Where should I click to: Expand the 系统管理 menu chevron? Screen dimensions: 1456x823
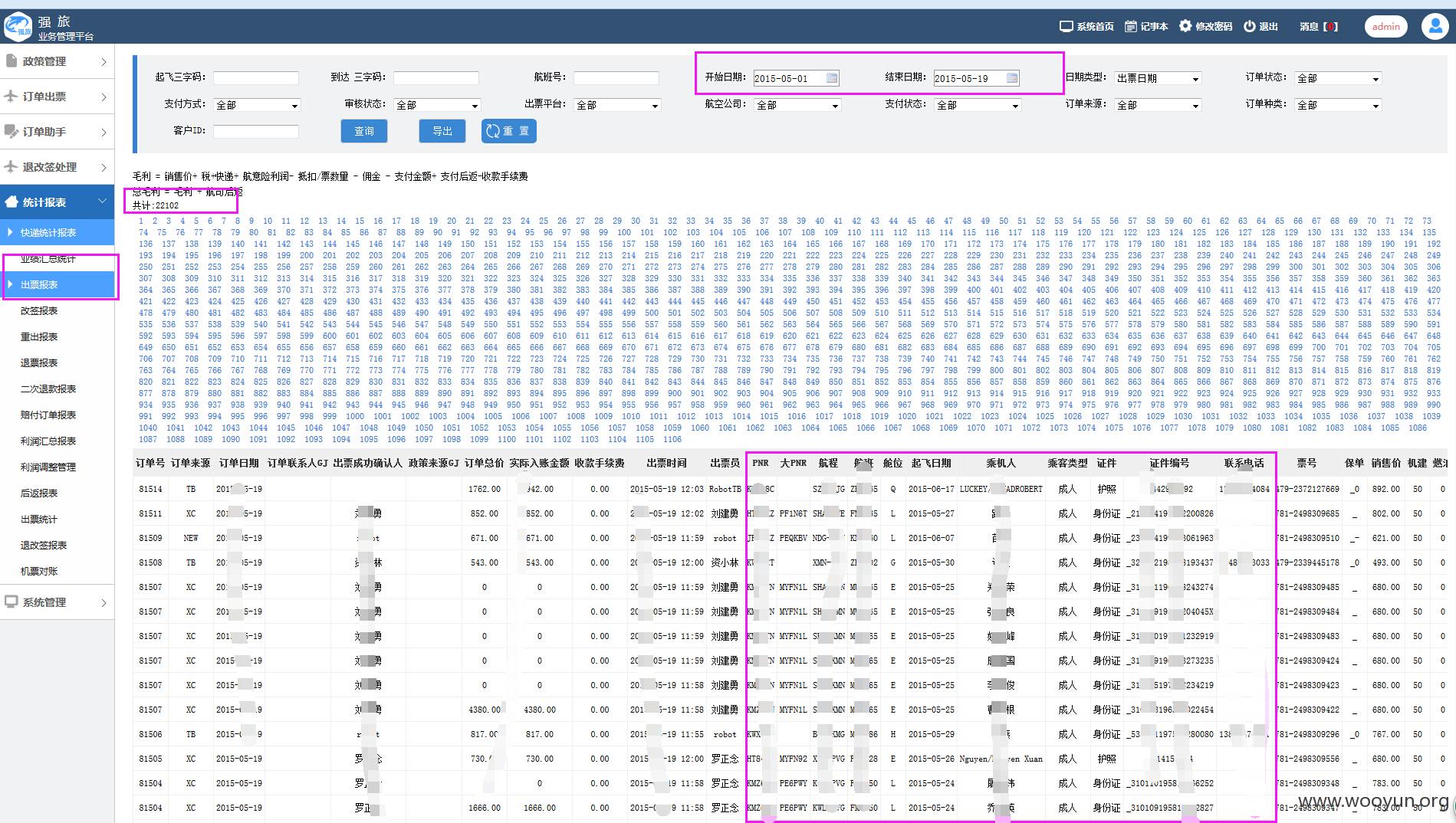pos(104,603)
